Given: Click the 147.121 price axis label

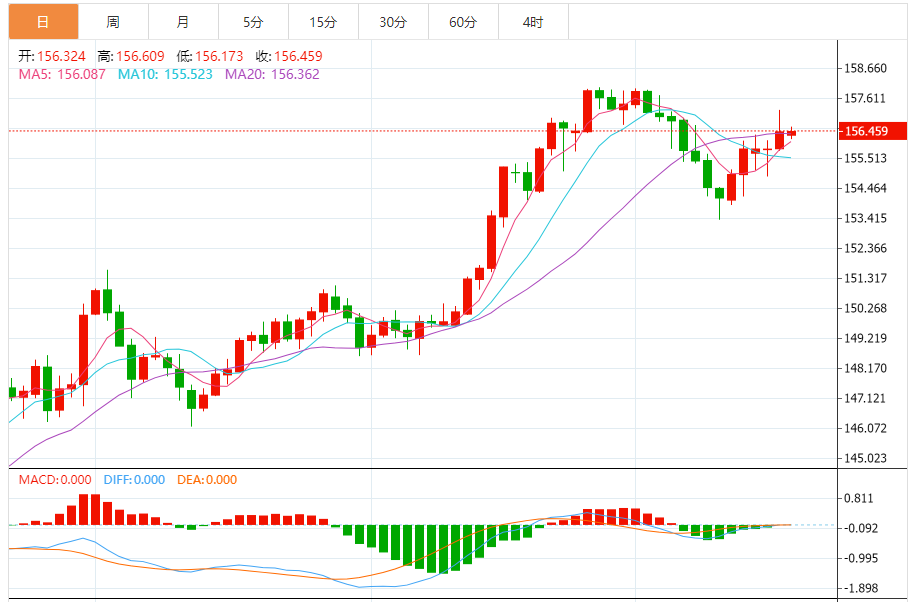Looking at the screenshot, I should tap(865, 398).
